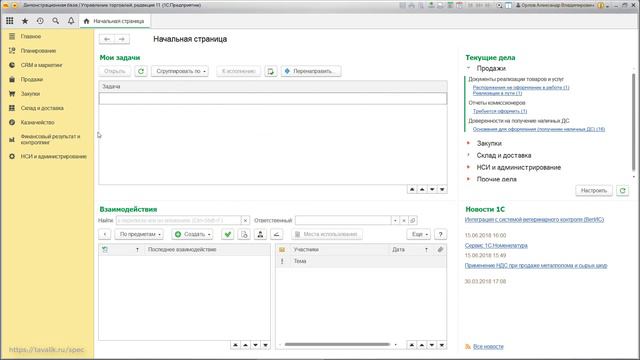Open the Создать dropdown
The image size is (640, 360).
(192, 234)
